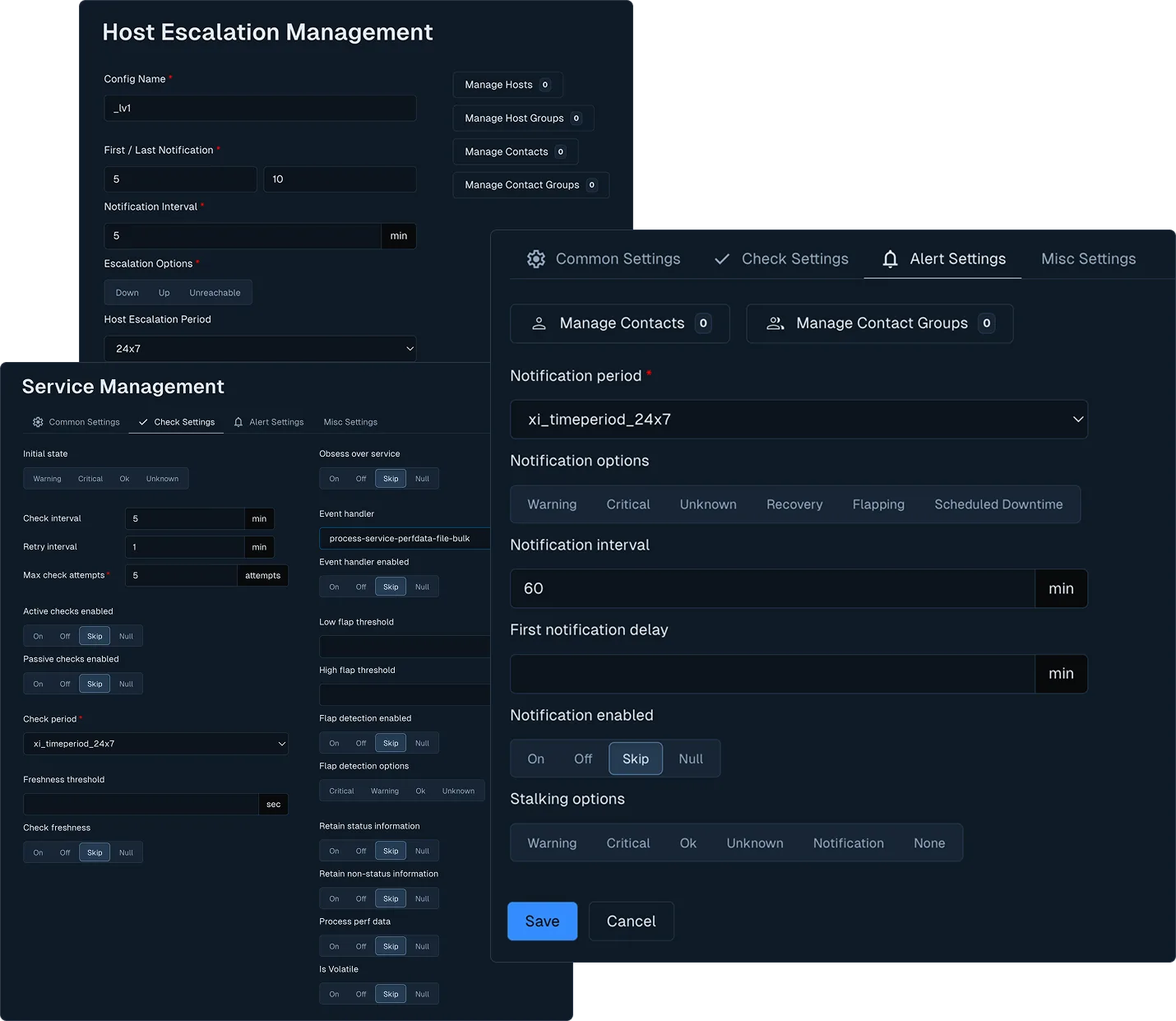Toggle Recovery notification option
The height and width of the screenshot is (1021, 1176).
(794, 504)
